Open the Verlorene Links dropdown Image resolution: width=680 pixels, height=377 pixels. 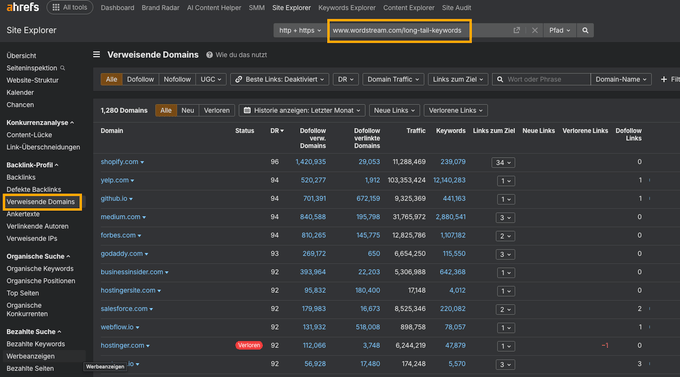[455, 111]
